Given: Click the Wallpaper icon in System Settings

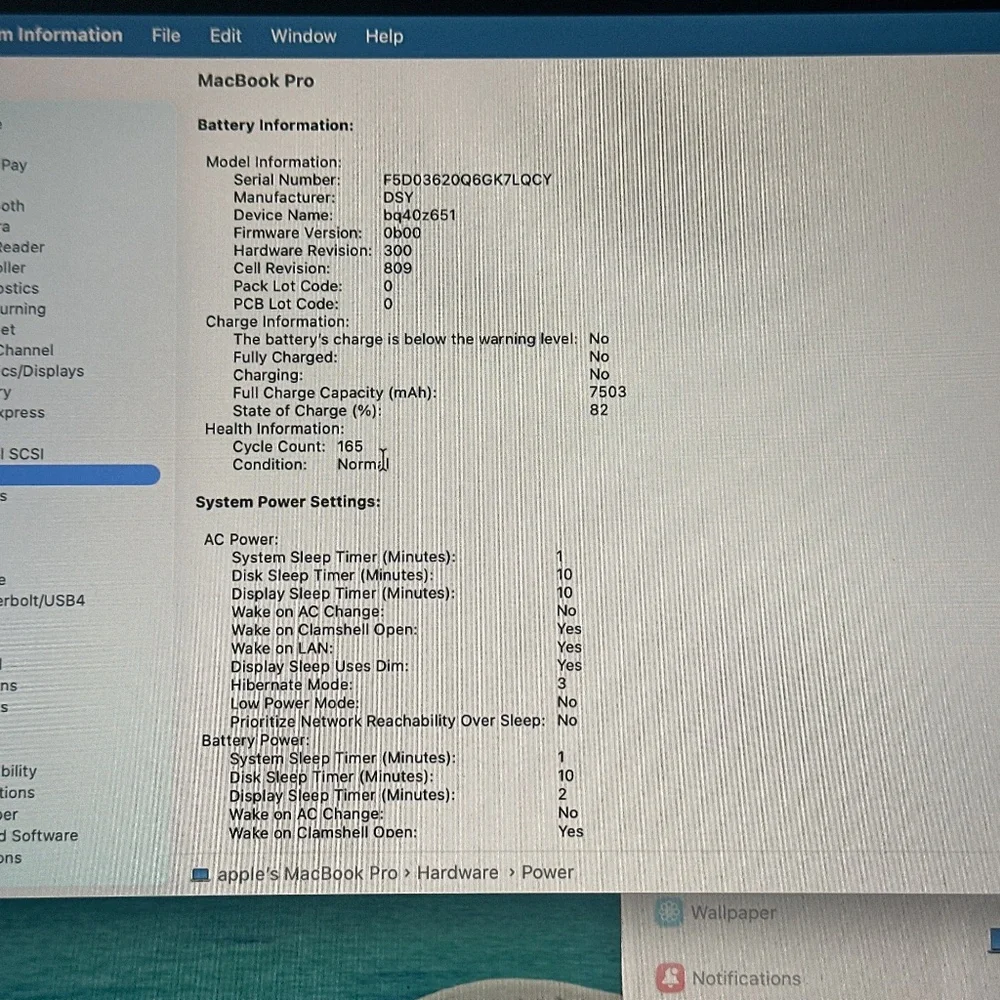Looking at the screenshot, I should coord(669,913).
